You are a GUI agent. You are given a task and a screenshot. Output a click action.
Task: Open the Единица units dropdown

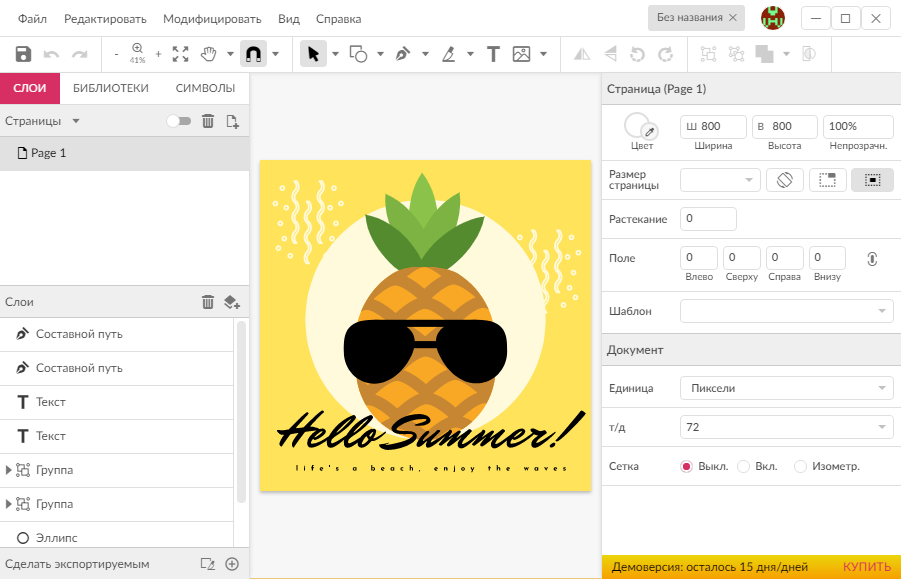point(786,388)
